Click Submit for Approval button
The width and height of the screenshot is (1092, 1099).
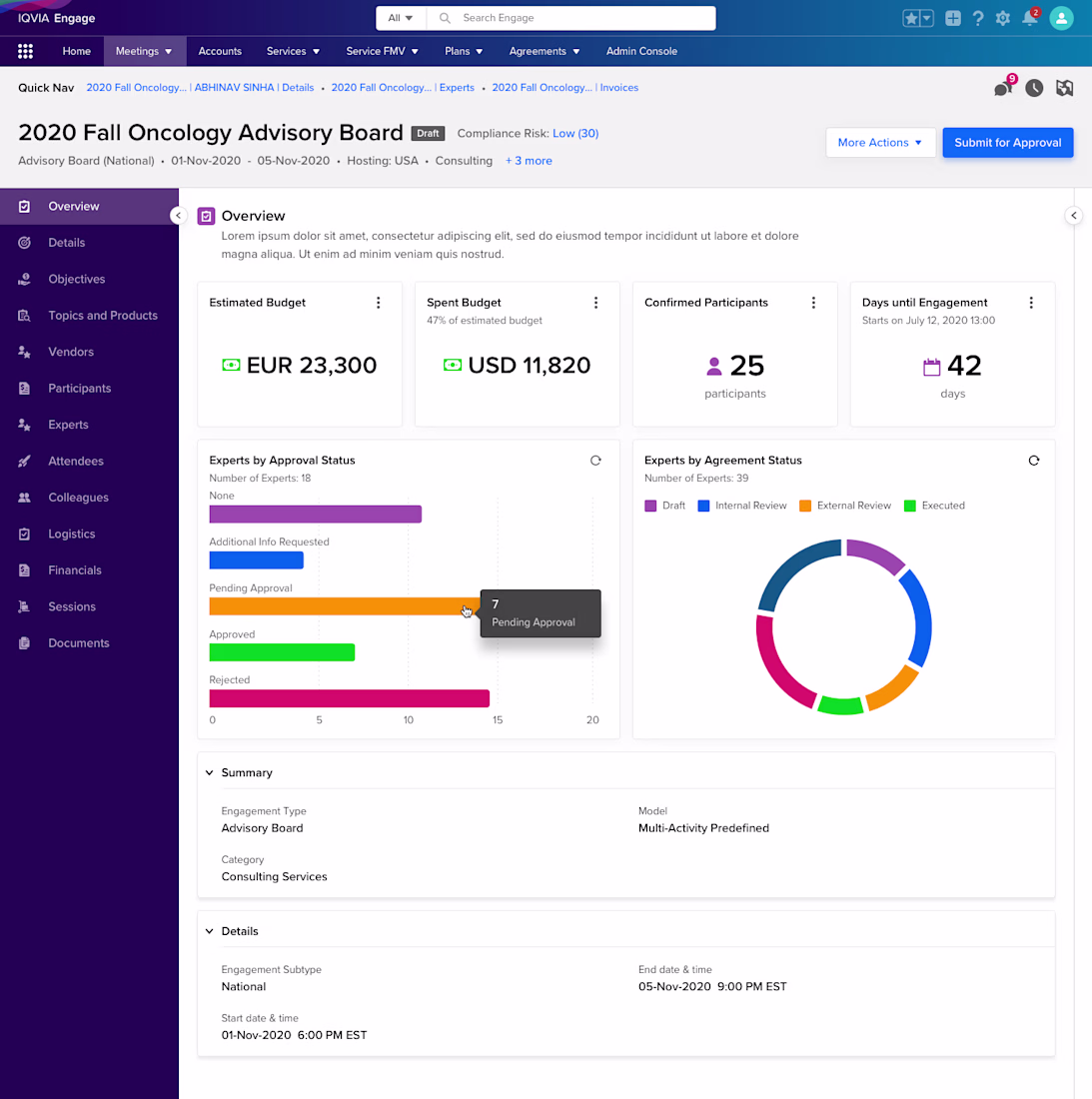[x=1007, y=142]
